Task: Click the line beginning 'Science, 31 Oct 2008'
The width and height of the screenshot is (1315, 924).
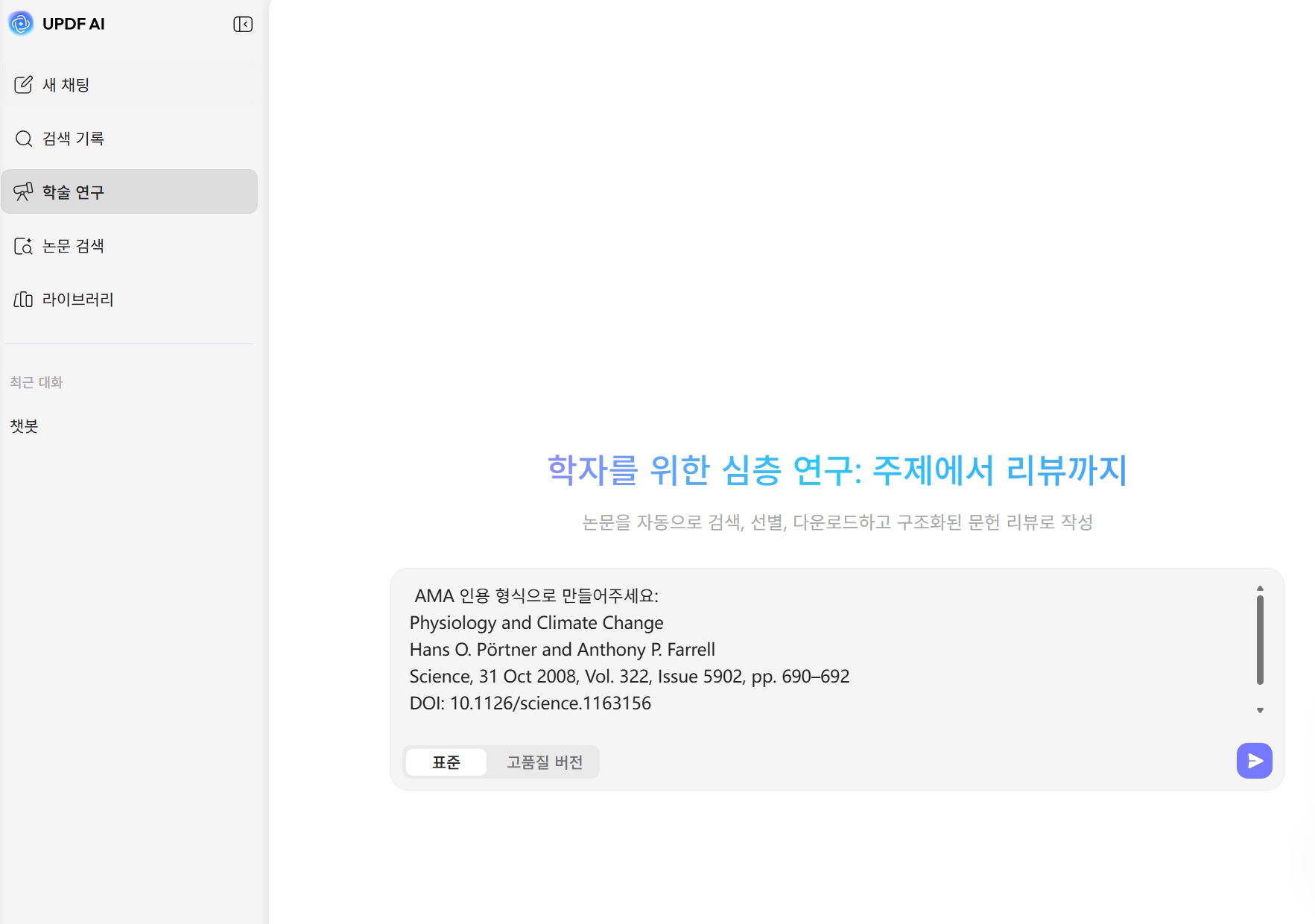Action: pos(630,677)
